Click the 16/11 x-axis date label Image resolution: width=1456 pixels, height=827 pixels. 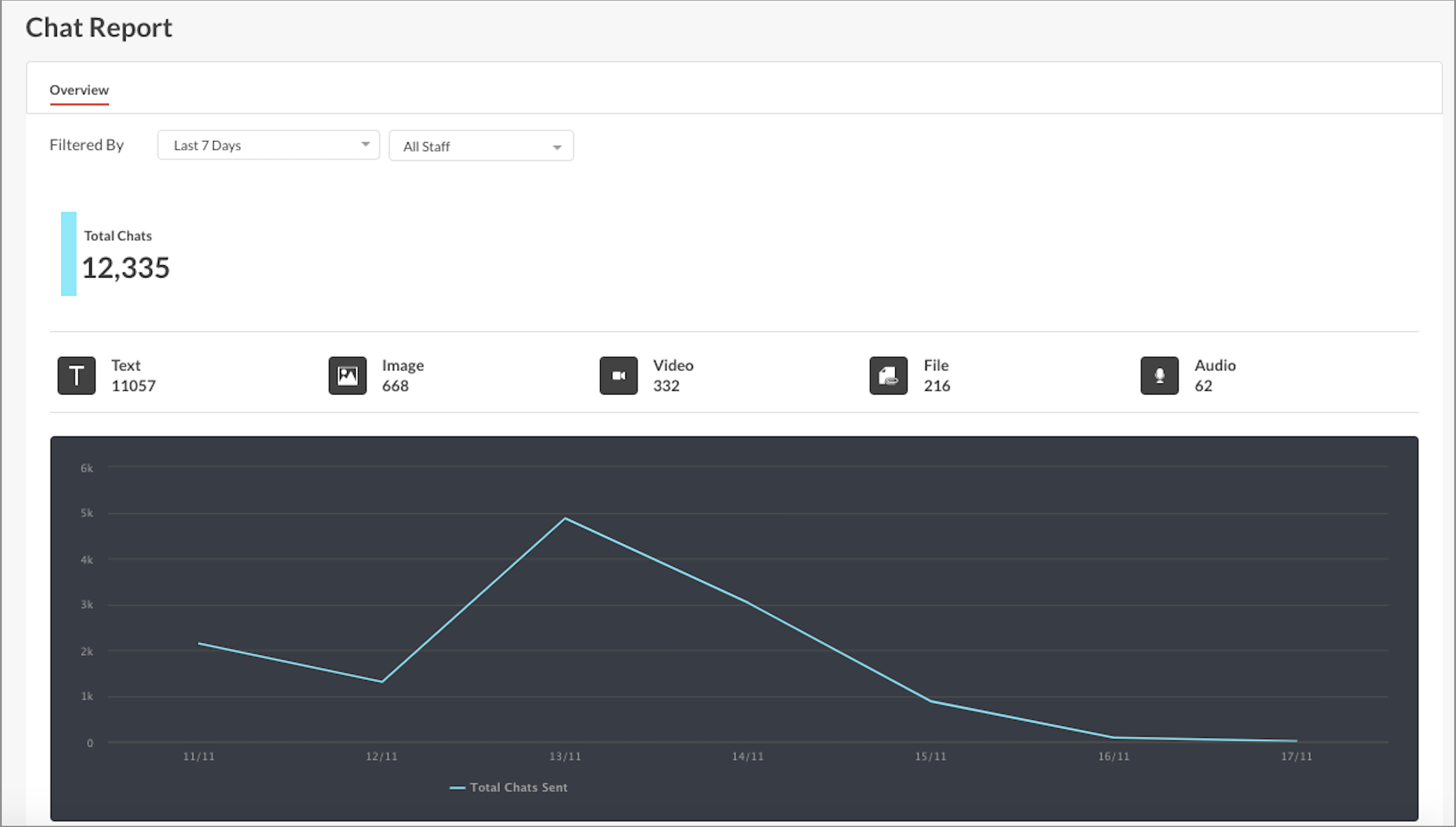pos(1114,757)
